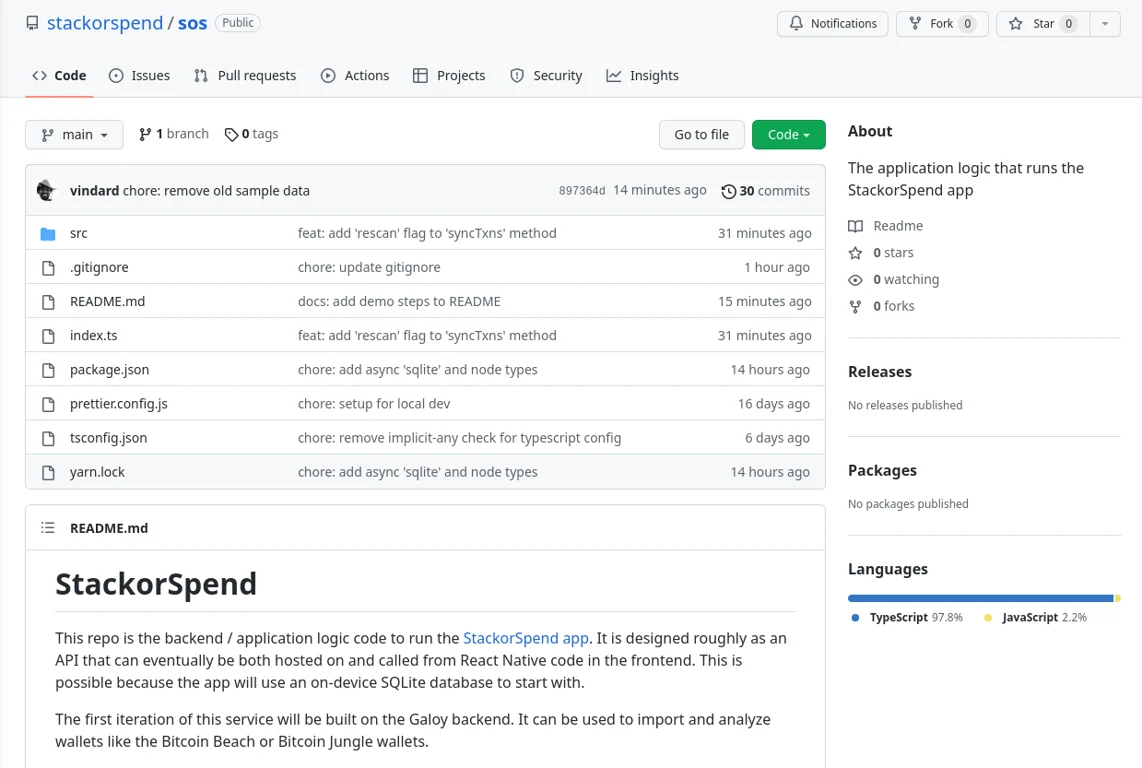Click the file icon next to .gitignore
The height and width of the screenshot is (768, 1142).
pos(48,268)
